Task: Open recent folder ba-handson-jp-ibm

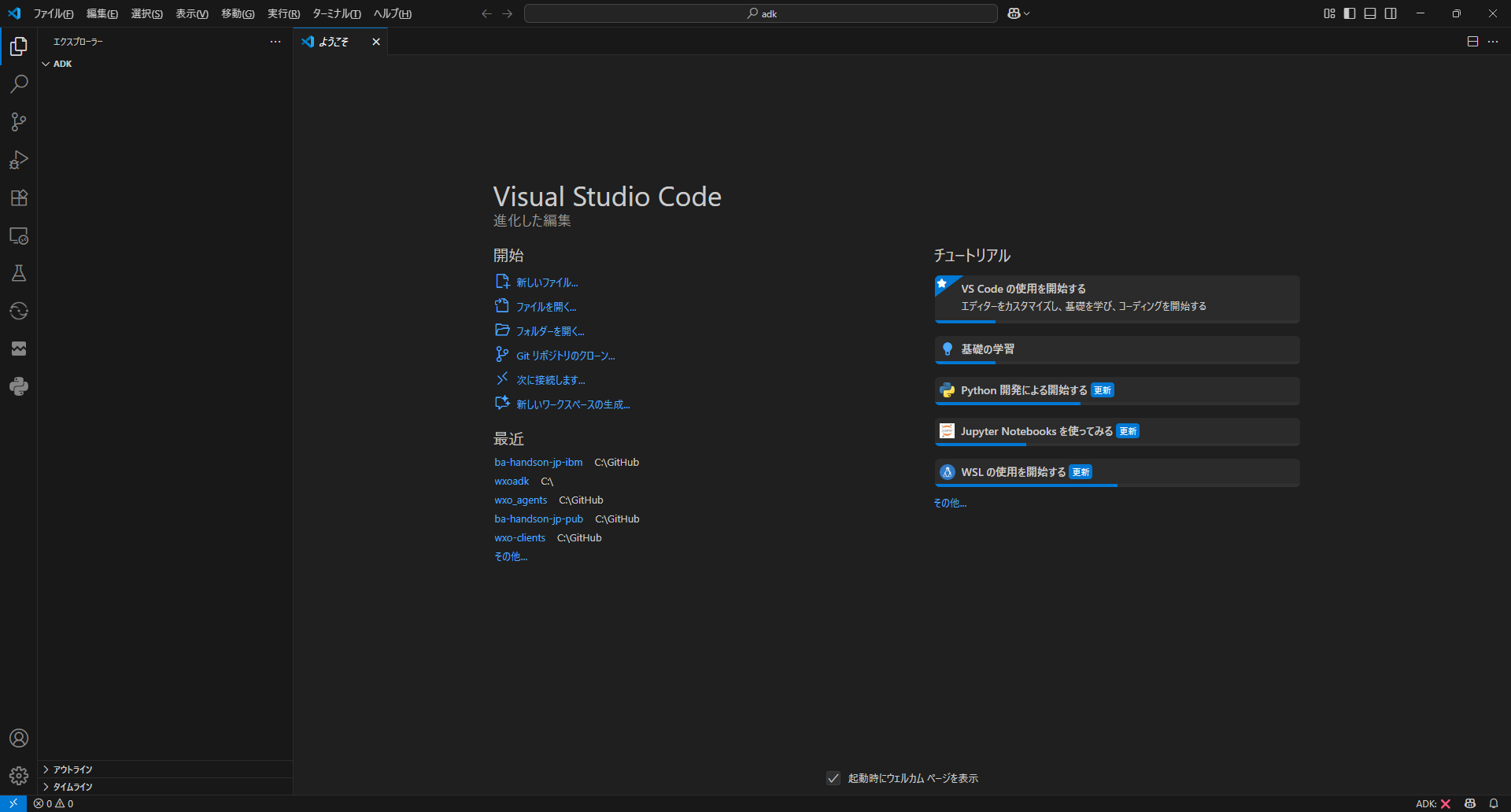Action: [x=538, y=463]
